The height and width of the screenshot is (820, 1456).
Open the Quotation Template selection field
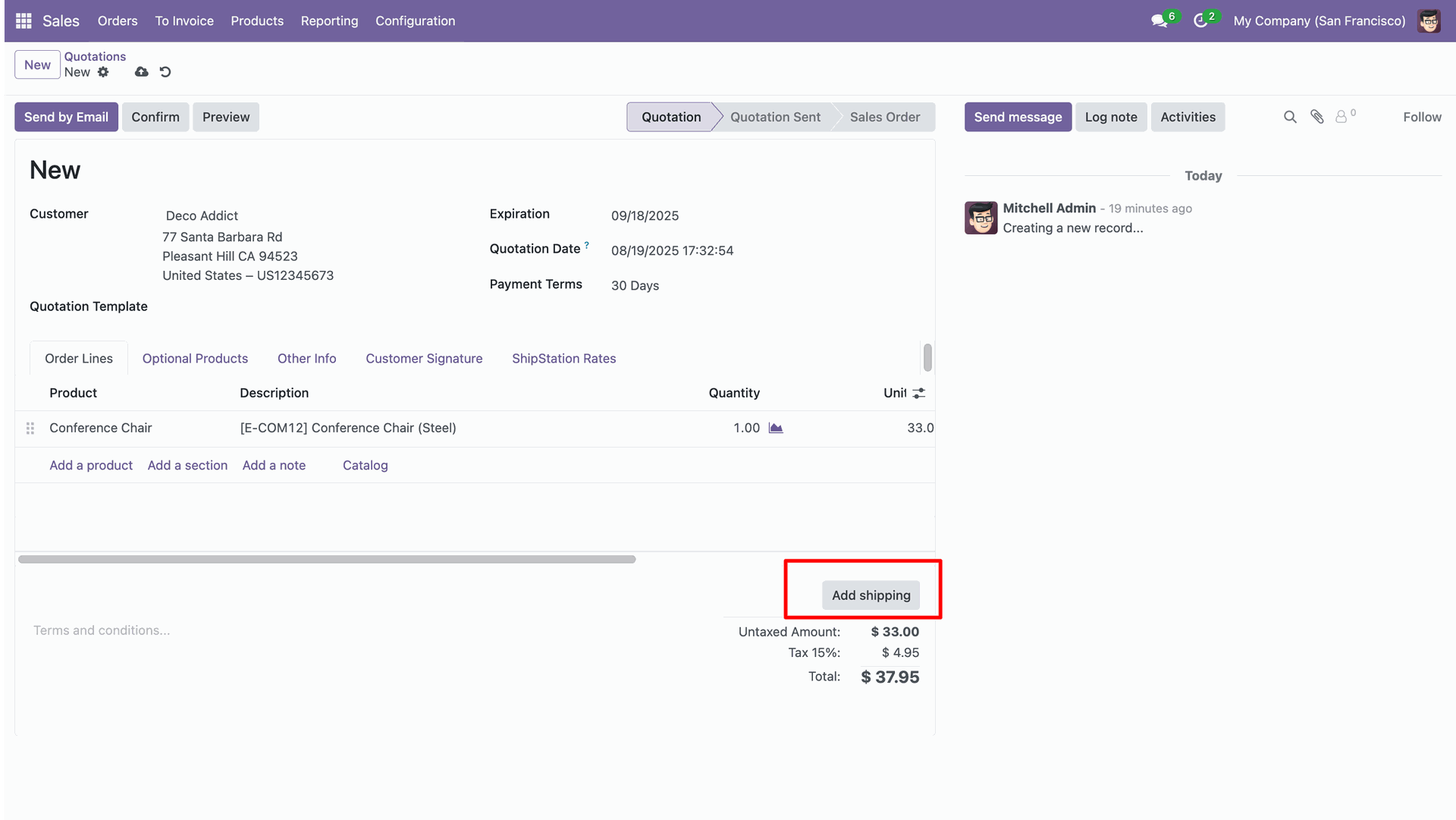[x=303, y=306]
